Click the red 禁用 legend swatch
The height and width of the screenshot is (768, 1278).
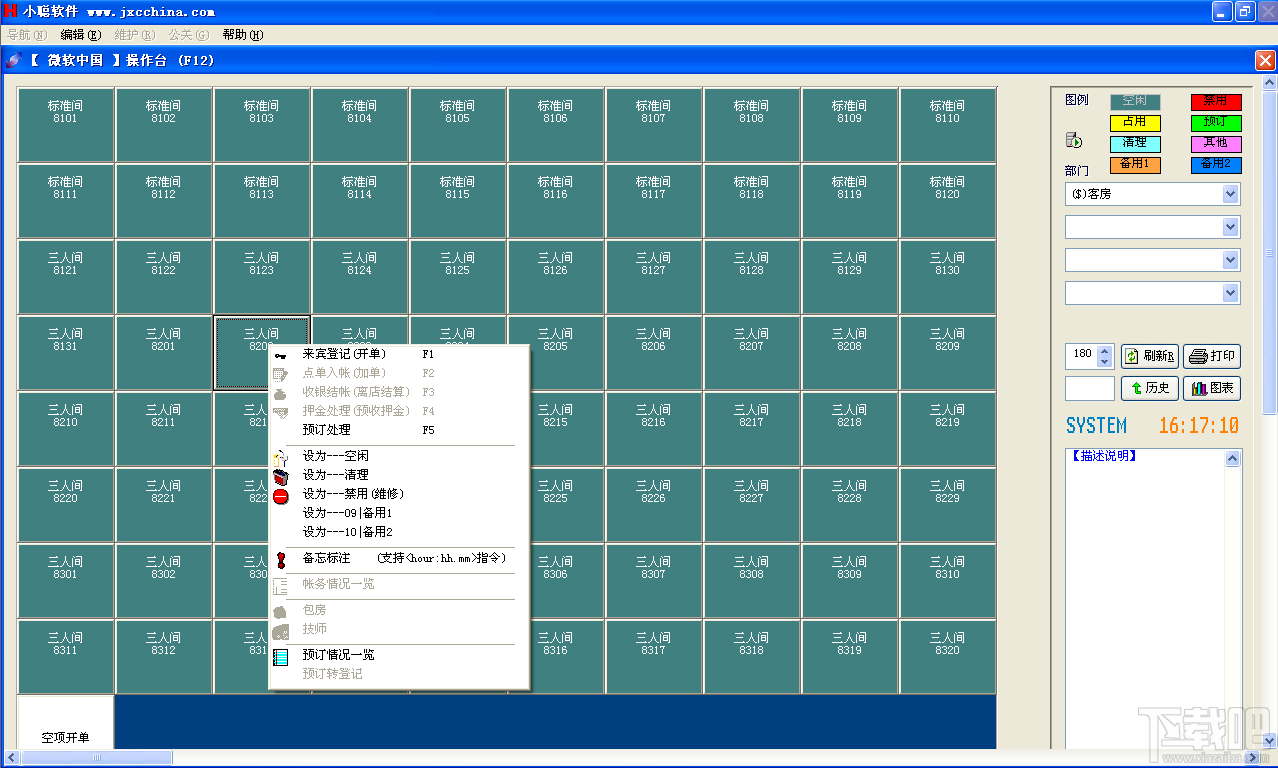[x=1216, y=102]
